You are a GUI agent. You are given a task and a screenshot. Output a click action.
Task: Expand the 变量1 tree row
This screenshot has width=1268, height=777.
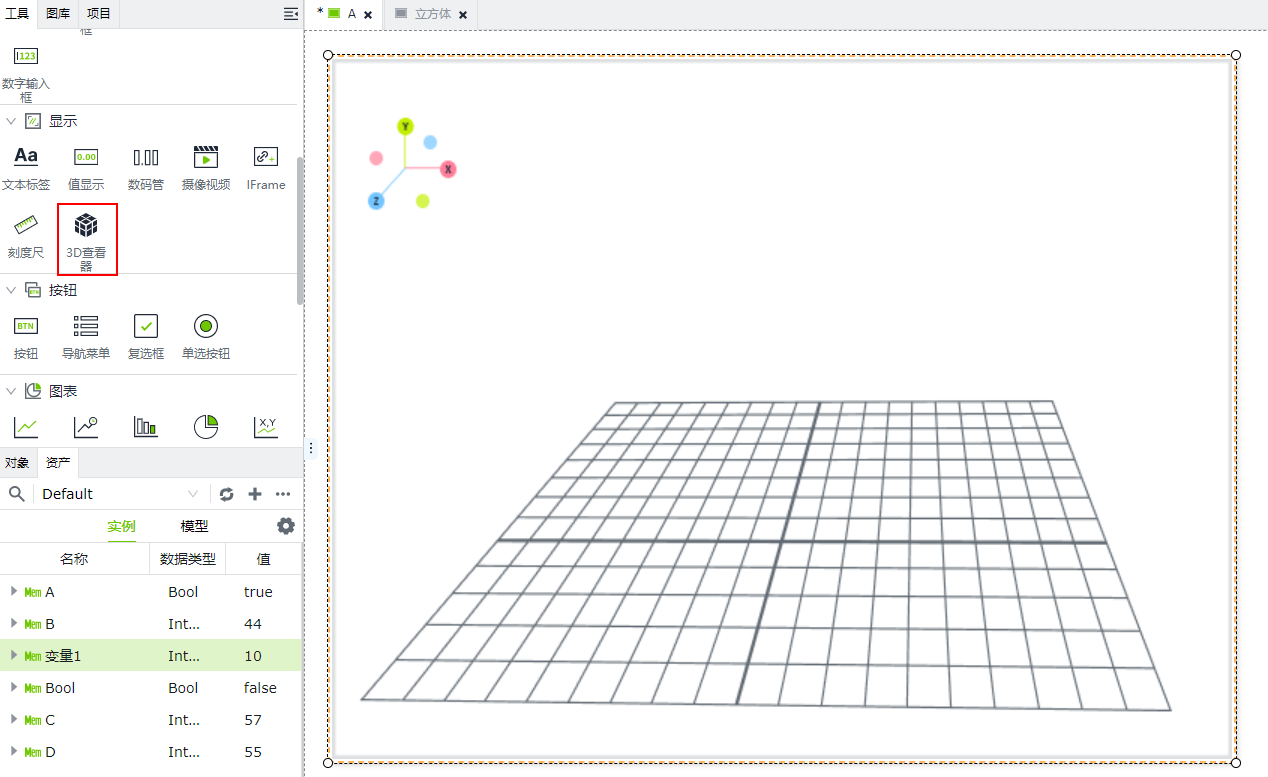click(14, 655)
